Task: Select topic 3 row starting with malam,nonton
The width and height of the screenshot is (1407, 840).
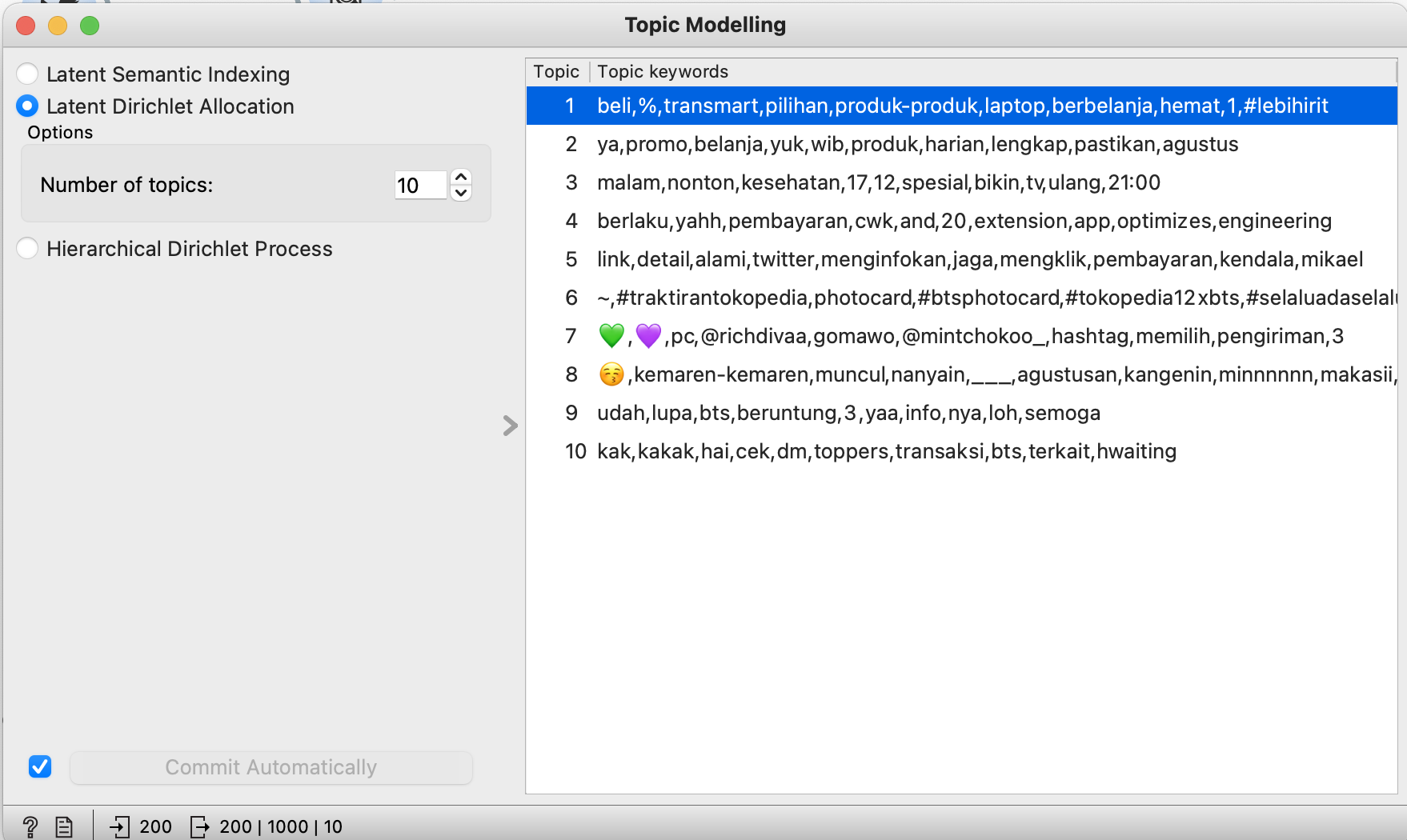Action: [962, 182]
